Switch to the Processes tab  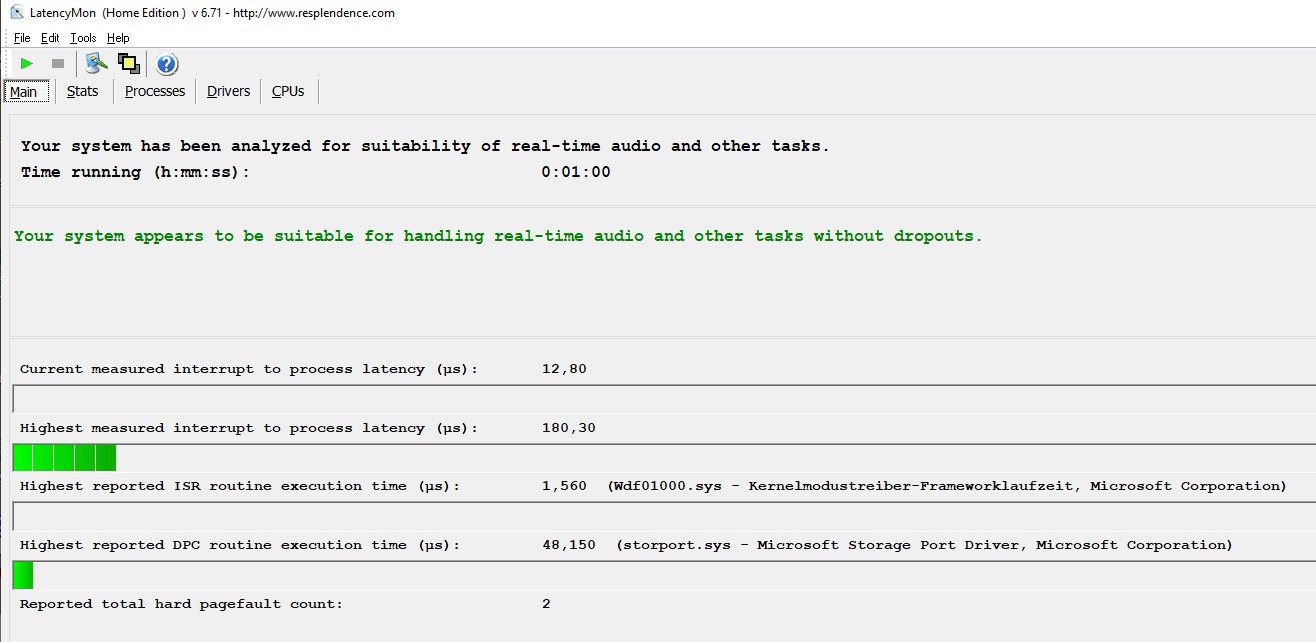coord(155,91)
